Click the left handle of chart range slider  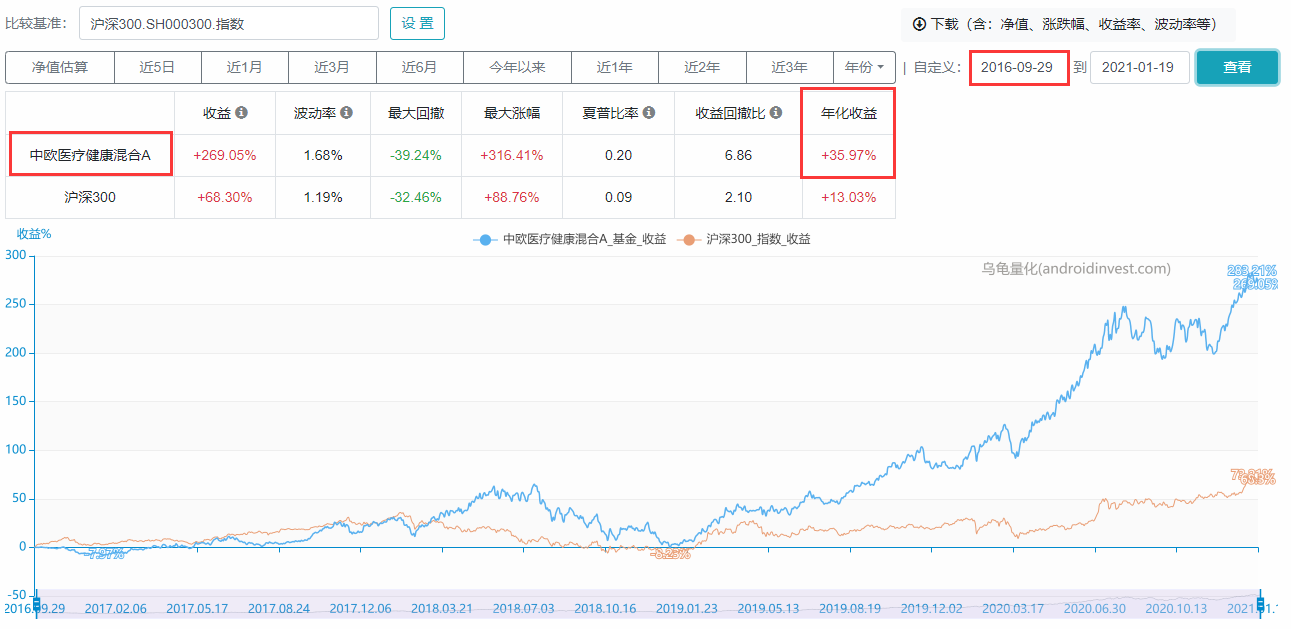point(36,604)
